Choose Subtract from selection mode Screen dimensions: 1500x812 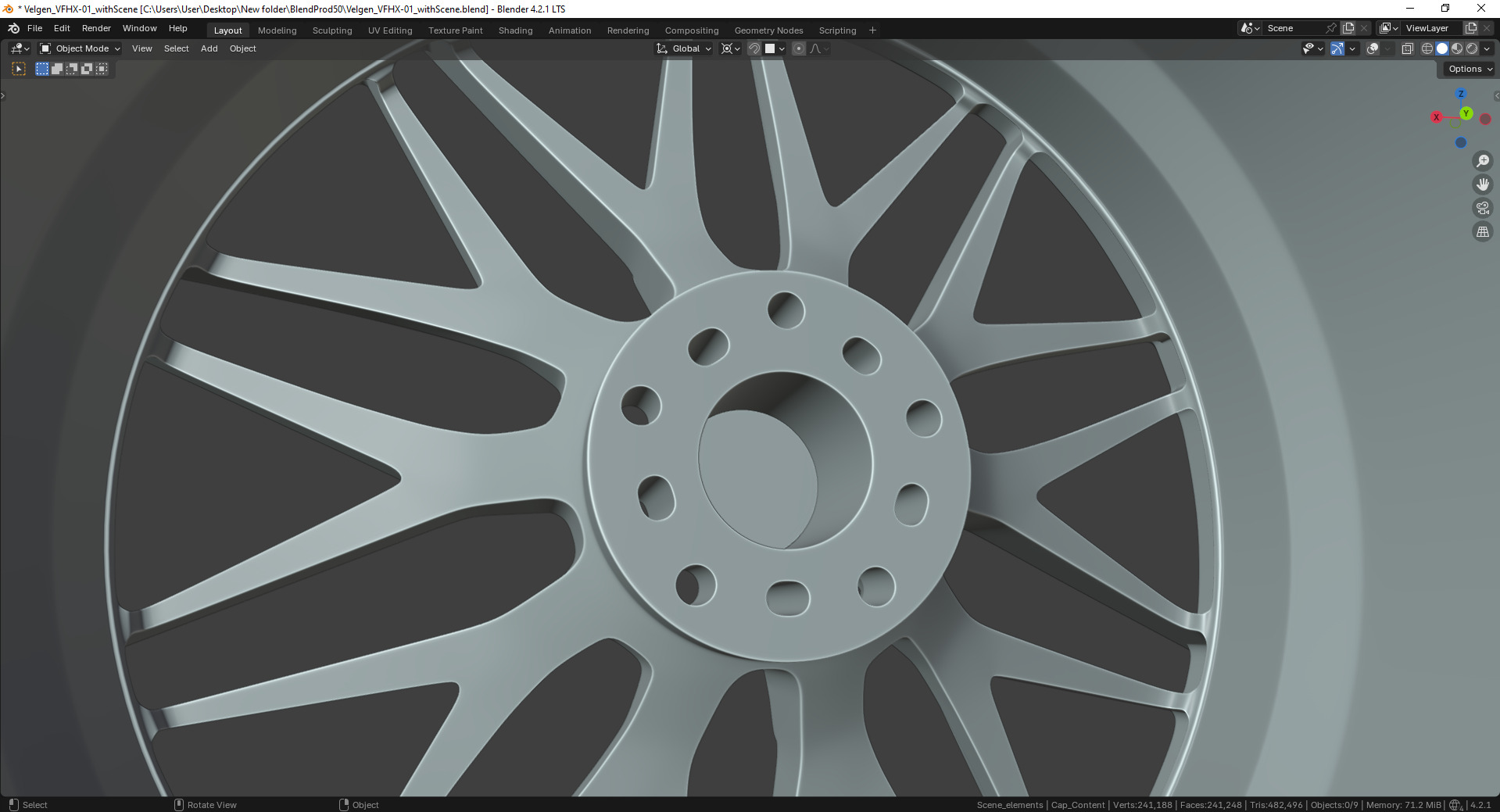[x=72, y=69]
